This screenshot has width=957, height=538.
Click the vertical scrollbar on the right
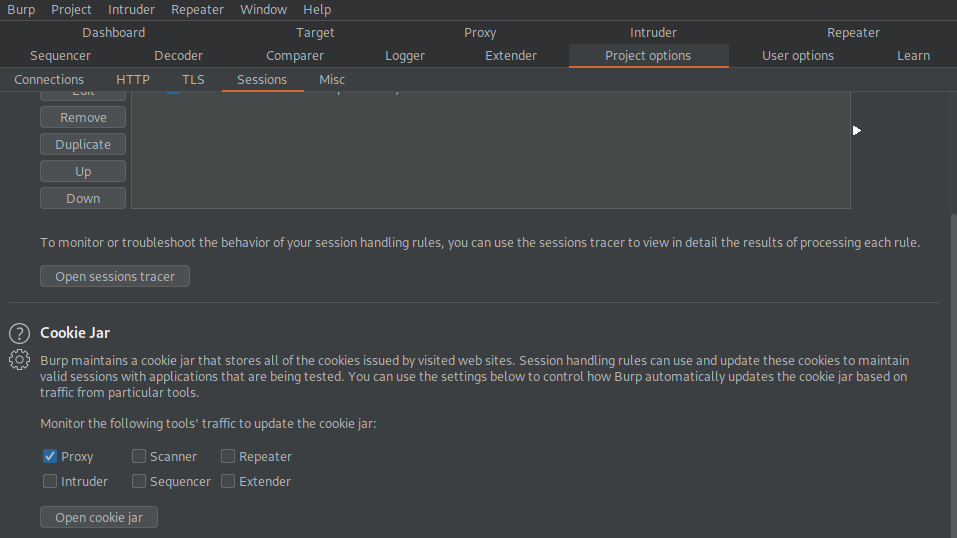click(x=950, y=370)
